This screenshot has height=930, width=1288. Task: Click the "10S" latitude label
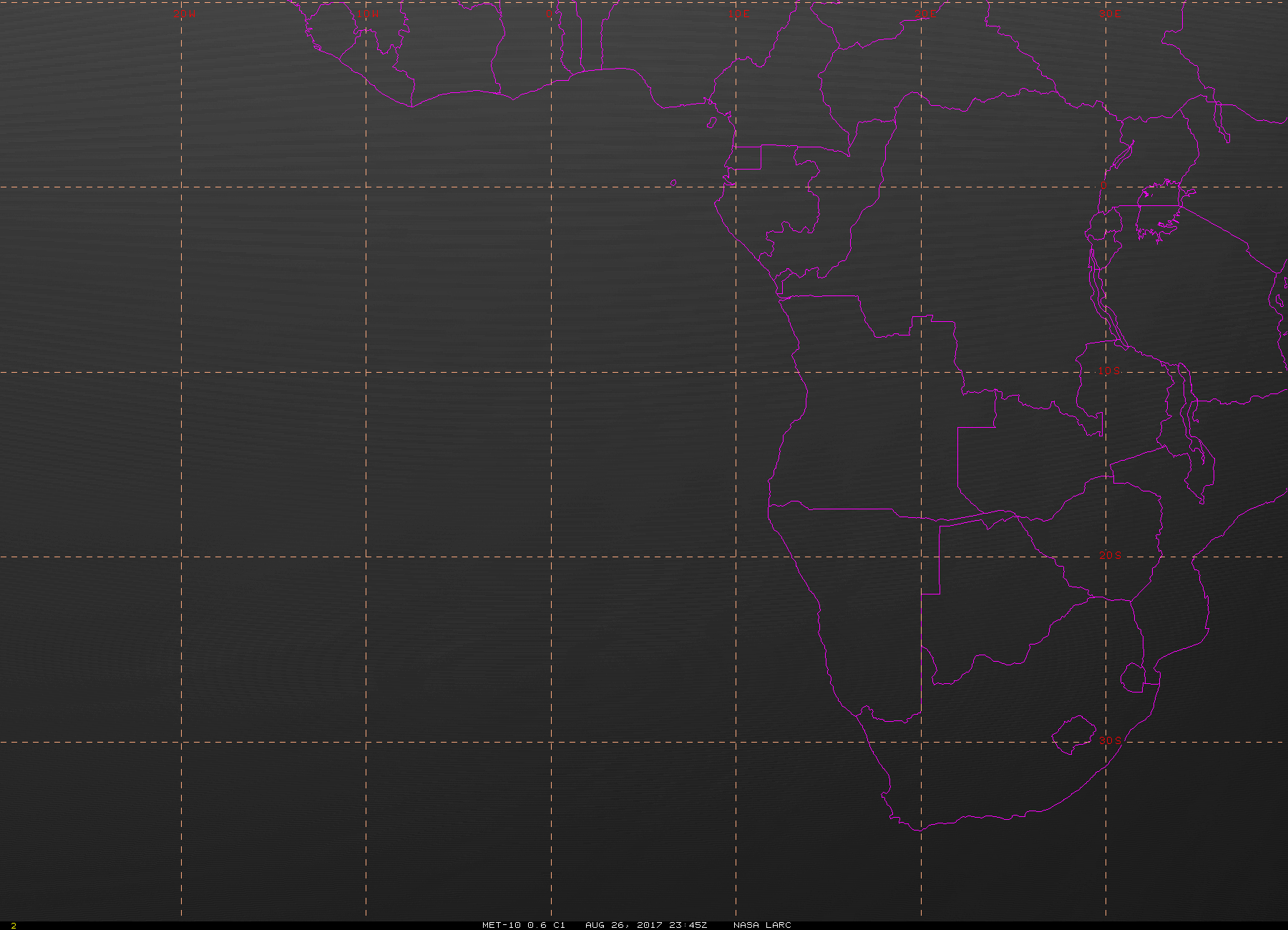click(x=1110, y=371)
